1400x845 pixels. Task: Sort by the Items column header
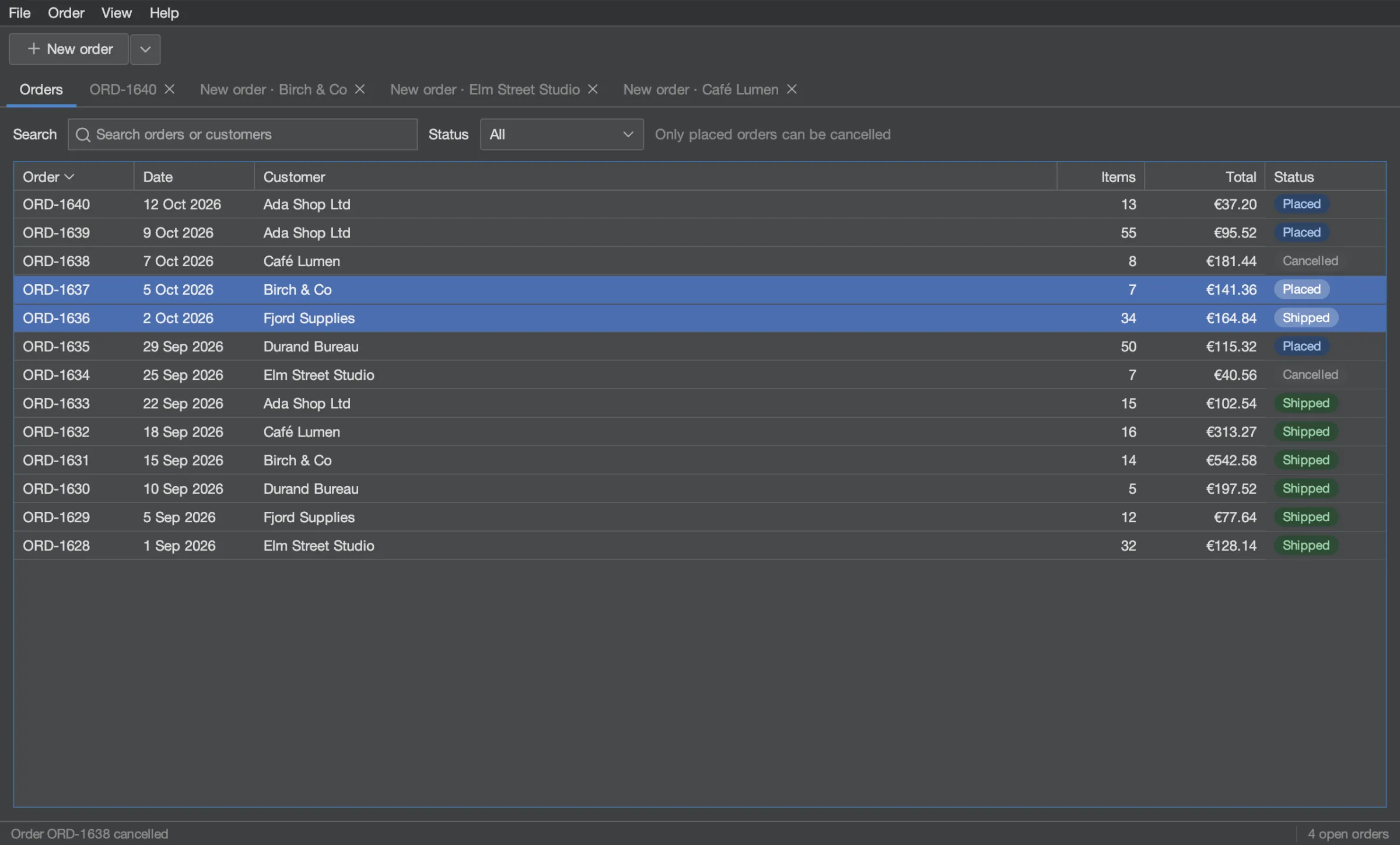pos(1101,177)
